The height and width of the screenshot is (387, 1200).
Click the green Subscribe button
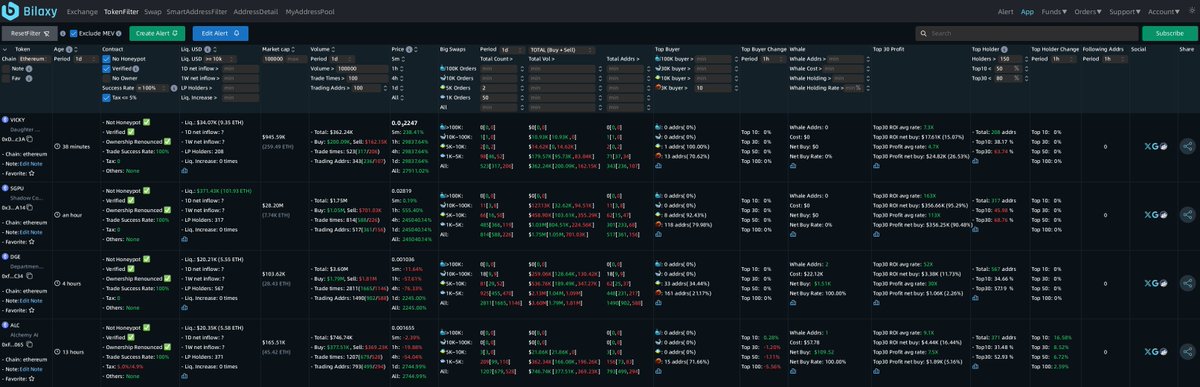(x=1169, y=33)
